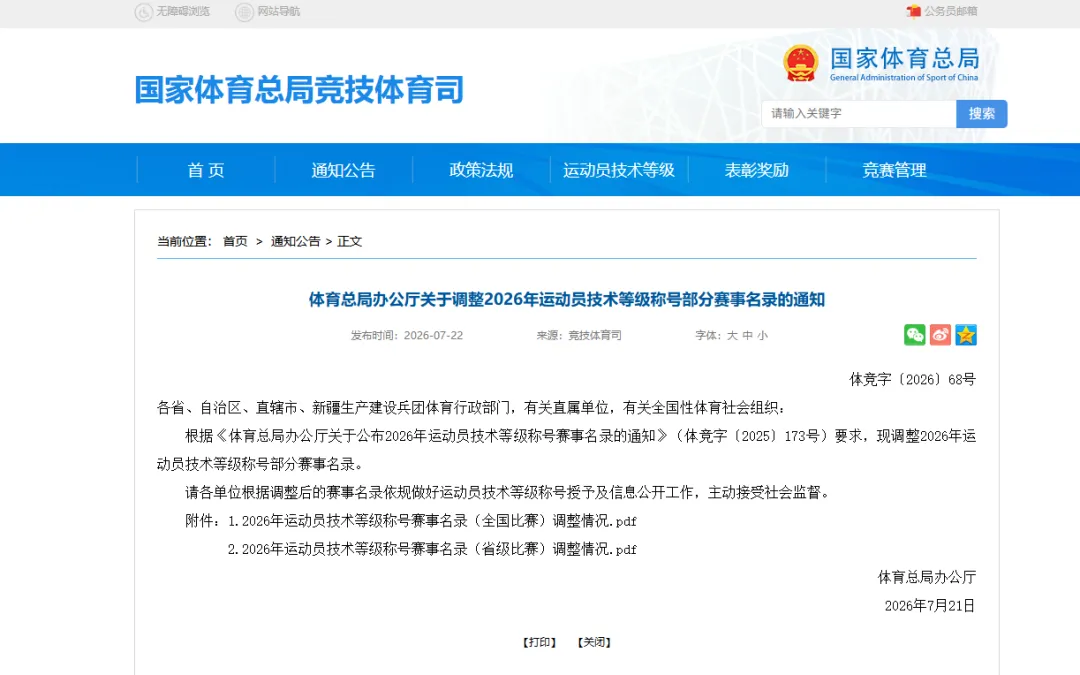
Task: Open attachment 全国比赛 调整情况.pdf
Action: coord(439,521)
